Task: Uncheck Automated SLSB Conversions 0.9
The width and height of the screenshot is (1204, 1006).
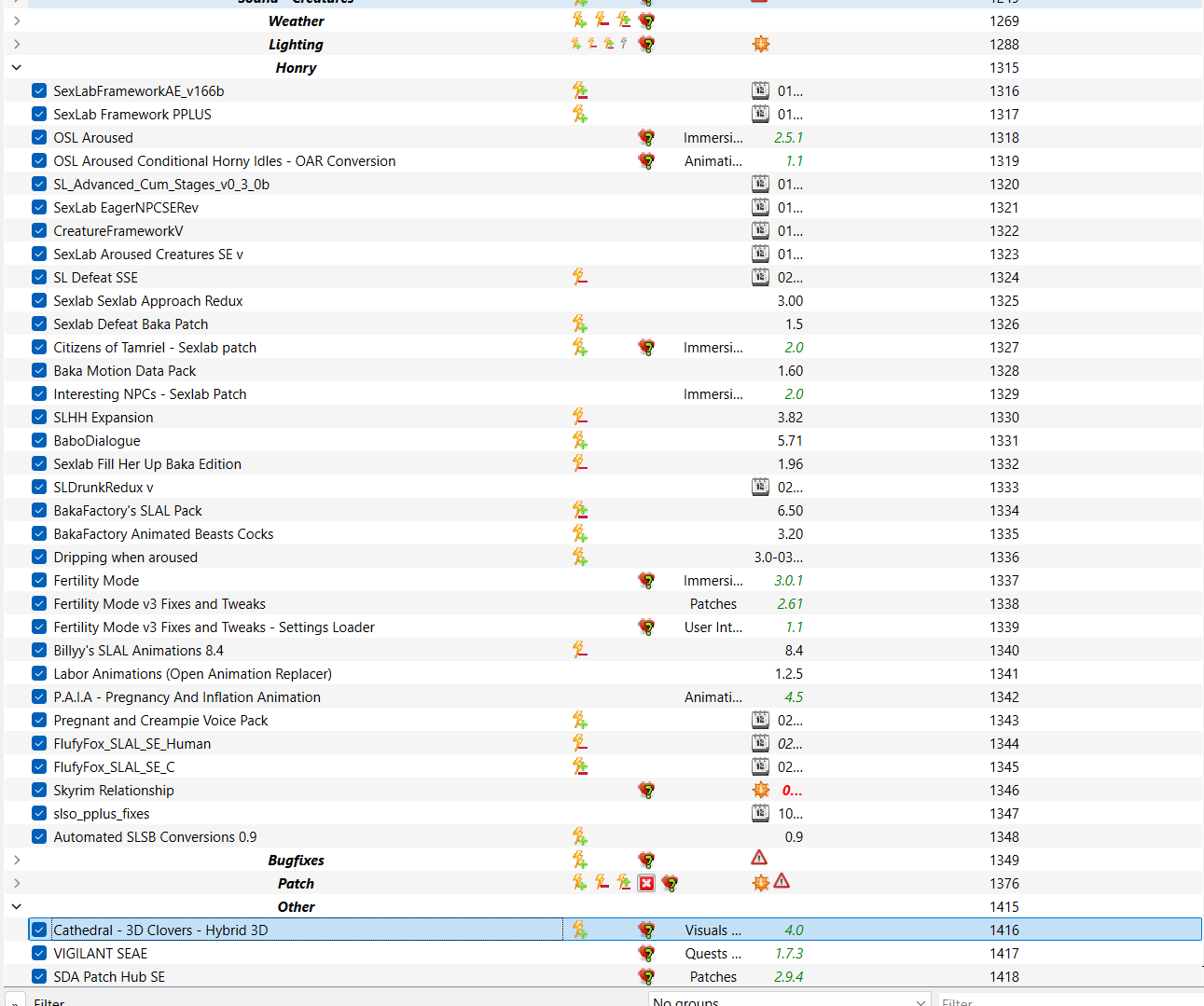Action: (x=39, y=836)
